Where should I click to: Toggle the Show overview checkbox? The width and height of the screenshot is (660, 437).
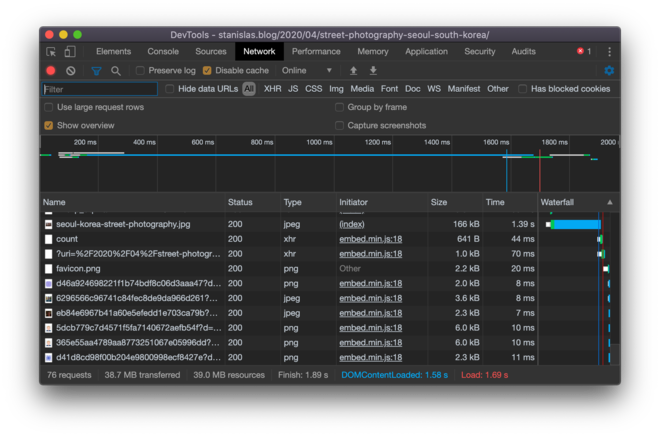point(48,125)
